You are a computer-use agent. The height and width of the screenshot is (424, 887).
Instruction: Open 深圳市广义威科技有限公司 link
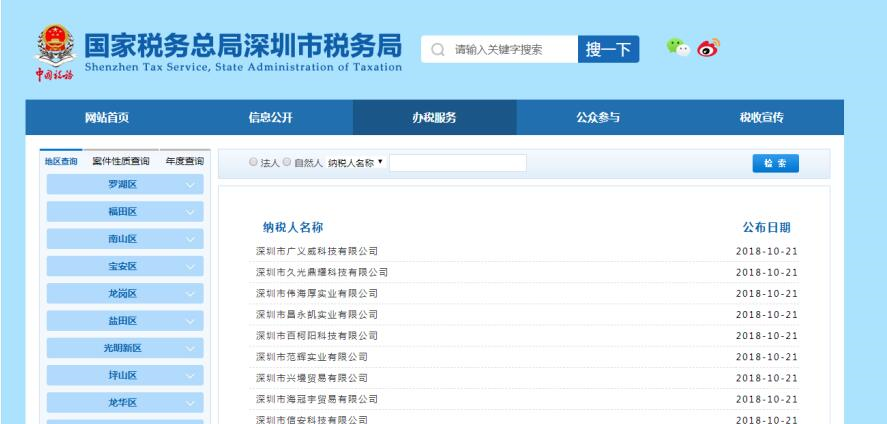(x=317, y=251)
